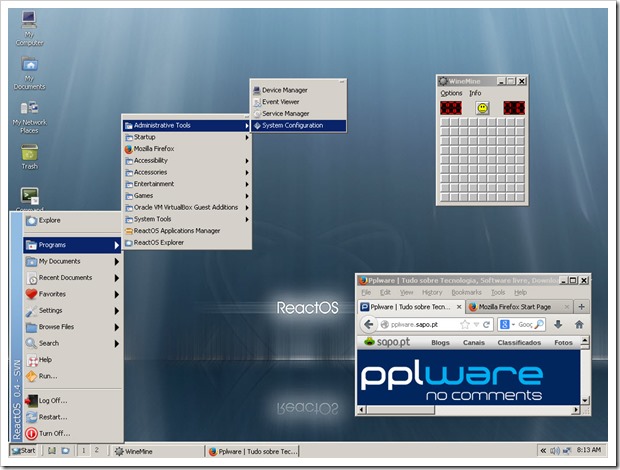Expand Search in Start menu

coord(73,344)
